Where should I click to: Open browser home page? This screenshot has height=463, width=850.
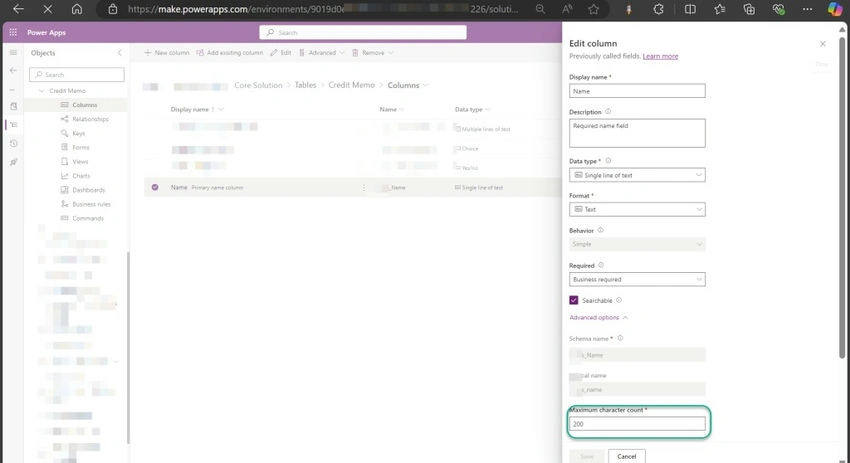(77, 9)
